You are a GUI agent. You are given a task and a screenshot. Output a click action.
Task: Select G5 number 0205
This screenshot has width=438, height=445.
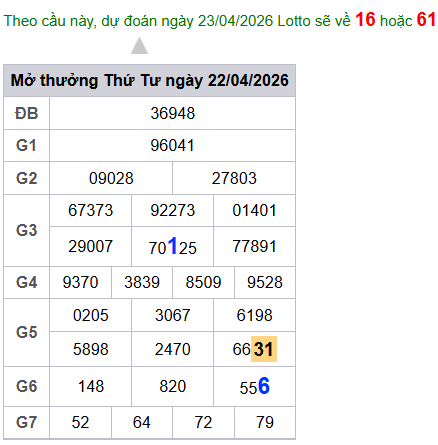[91, 315]
